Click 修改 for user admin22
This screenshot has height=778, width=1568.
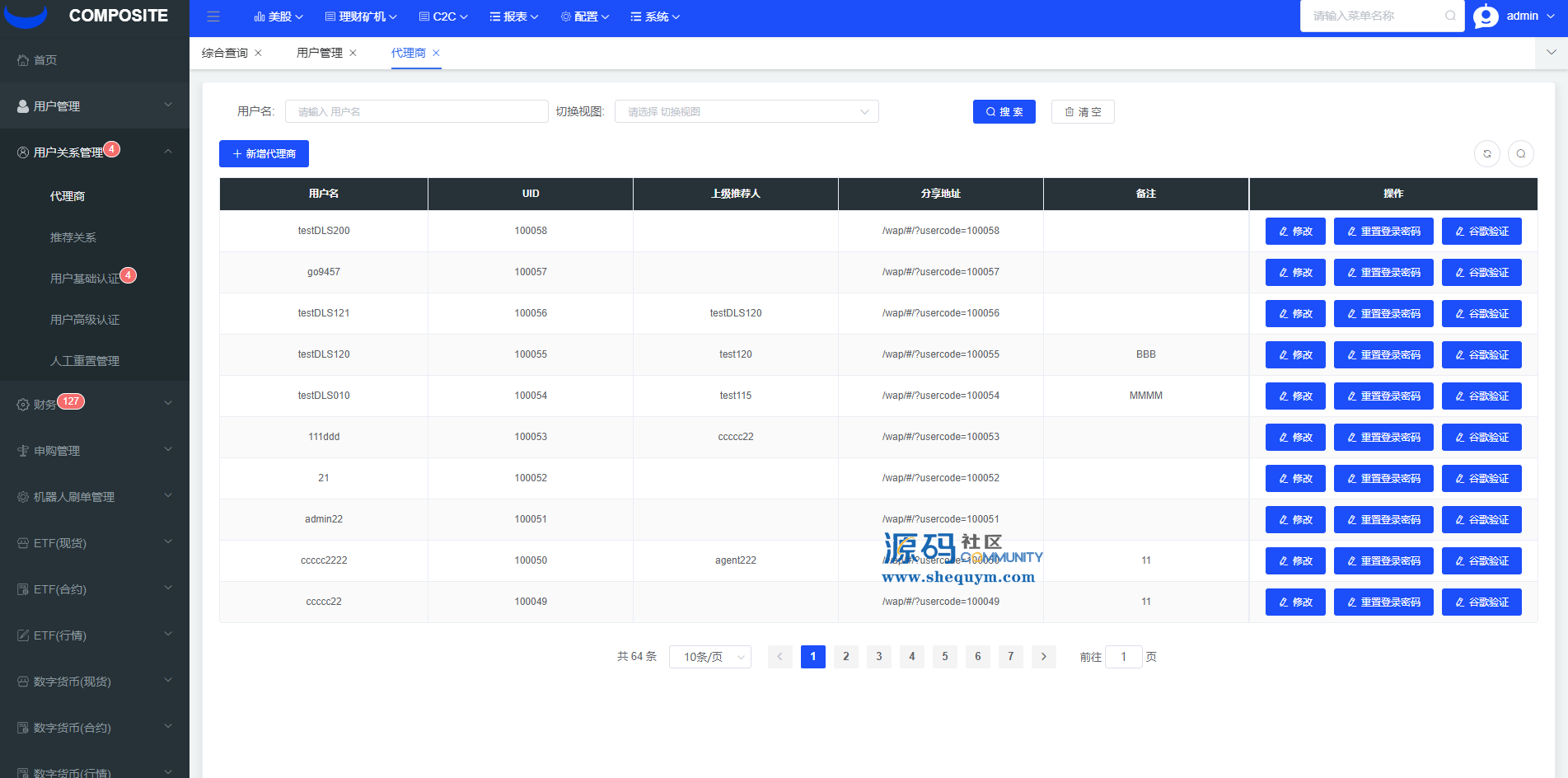pos(1295,519)
